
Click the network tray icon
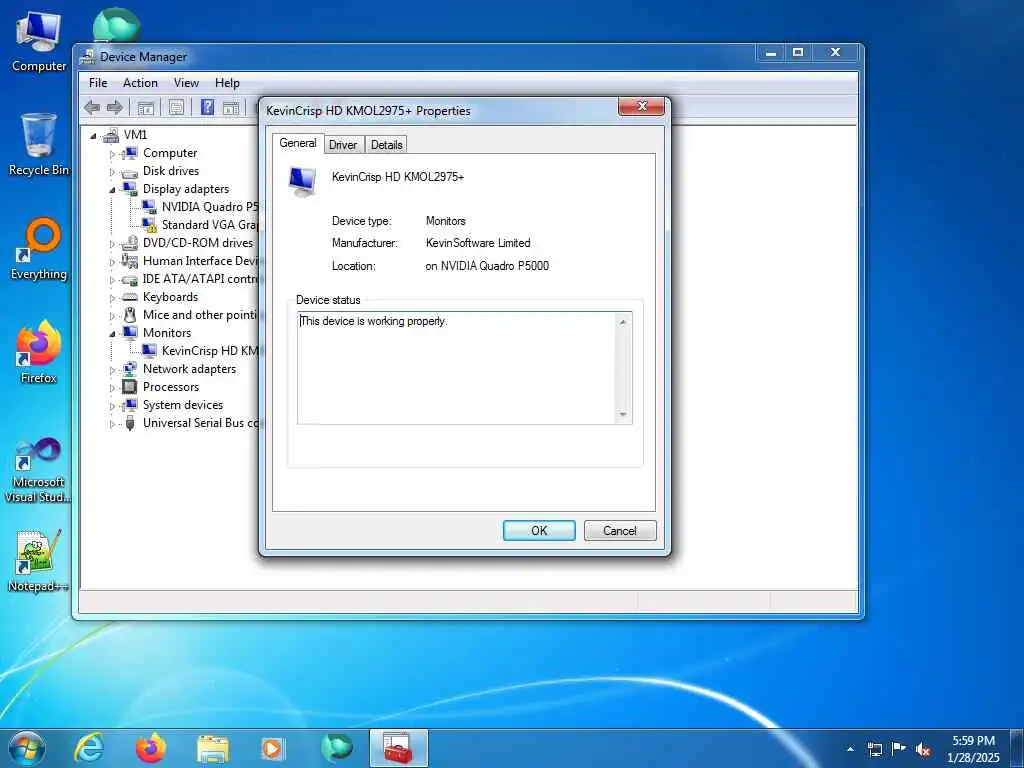[875, 749]
